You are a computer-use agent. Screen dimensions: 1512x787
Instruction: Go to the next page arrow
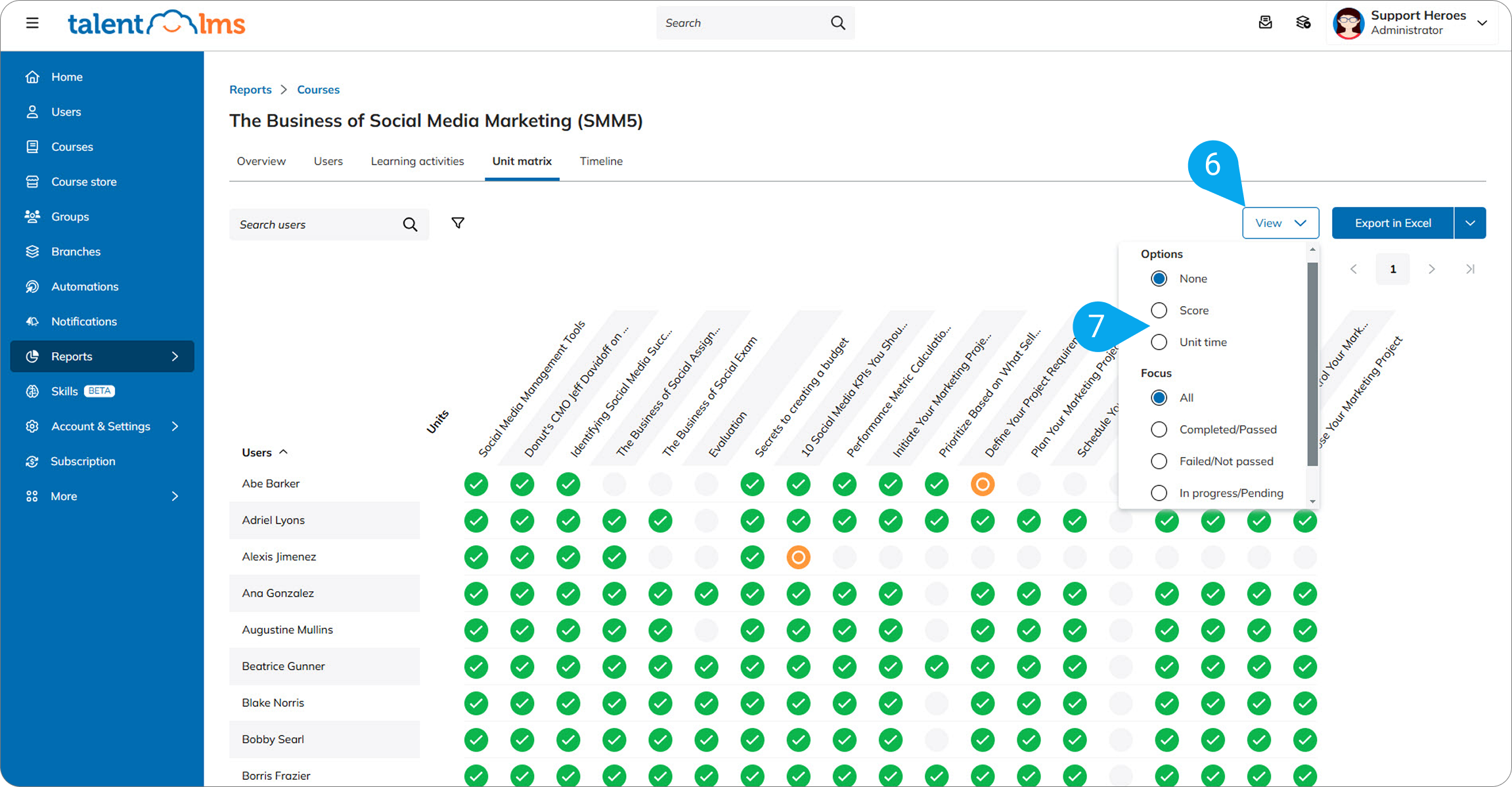pos(1432,269)
